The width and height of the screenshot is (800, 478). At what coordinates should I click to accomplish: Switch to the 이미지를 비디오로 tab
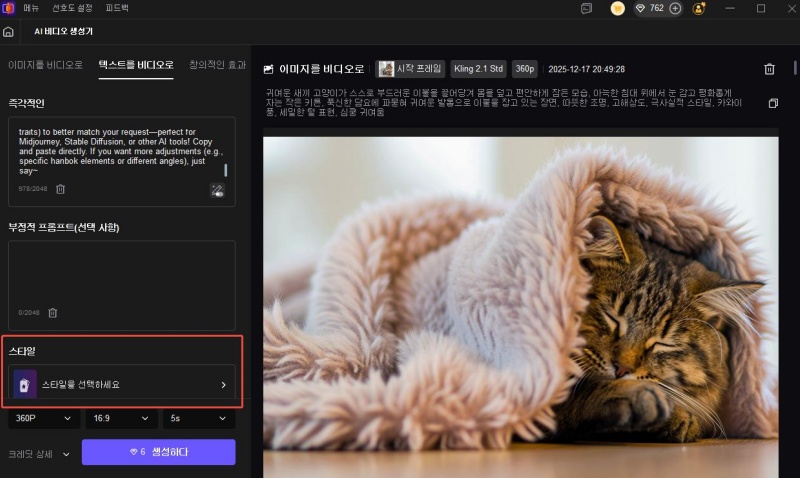tap(45, 65)
